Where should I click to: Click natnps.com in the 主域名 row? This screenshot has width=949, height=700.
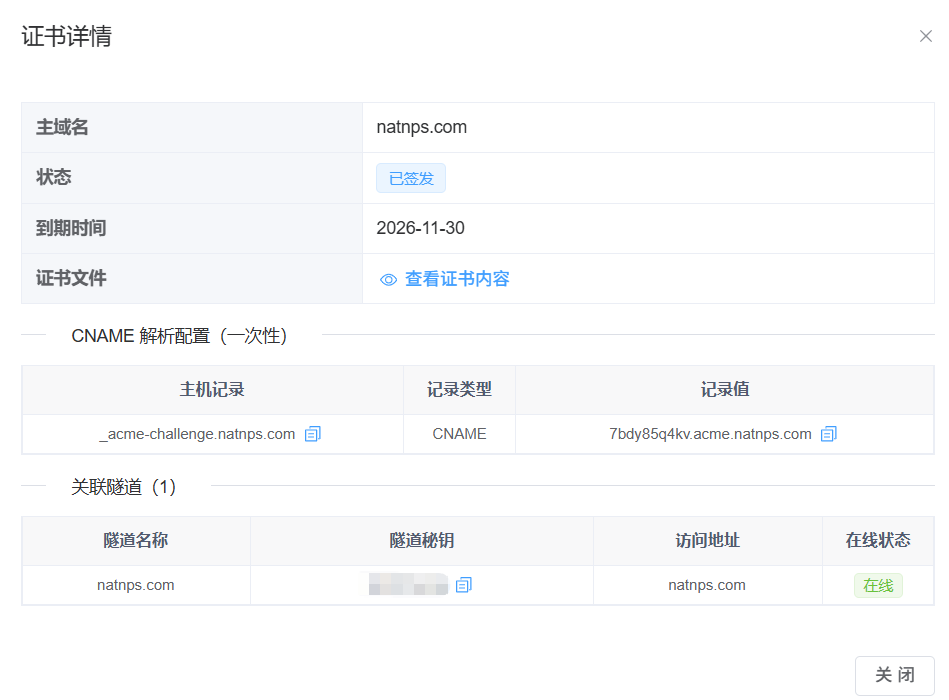(422, 127)
